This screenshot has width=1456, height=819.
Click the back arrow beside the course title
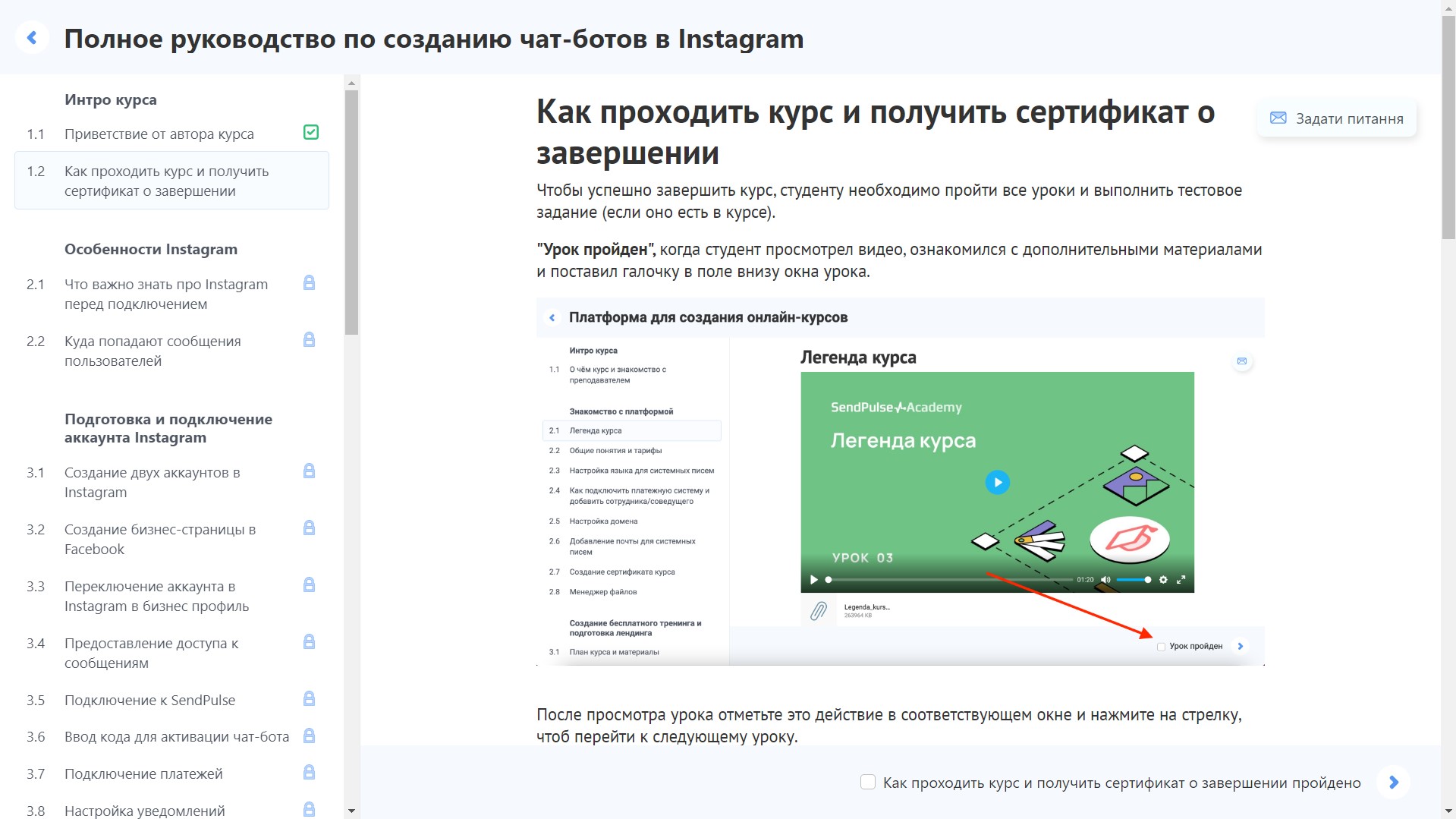click(32, 36)
